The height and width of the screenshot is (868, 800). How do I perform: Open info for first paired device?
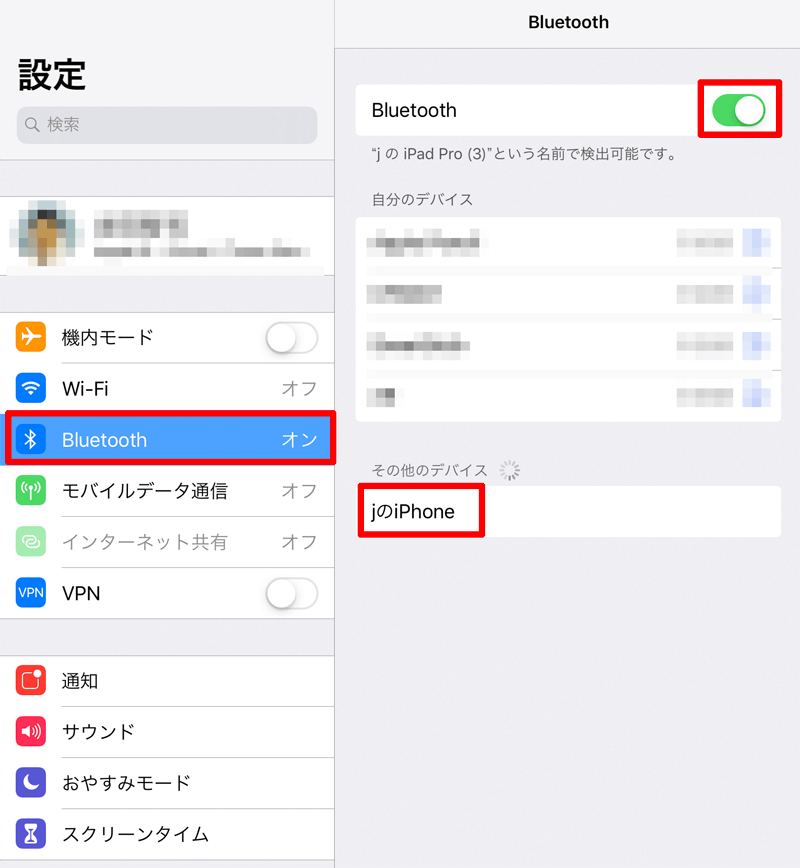click(x=756, y=242)
